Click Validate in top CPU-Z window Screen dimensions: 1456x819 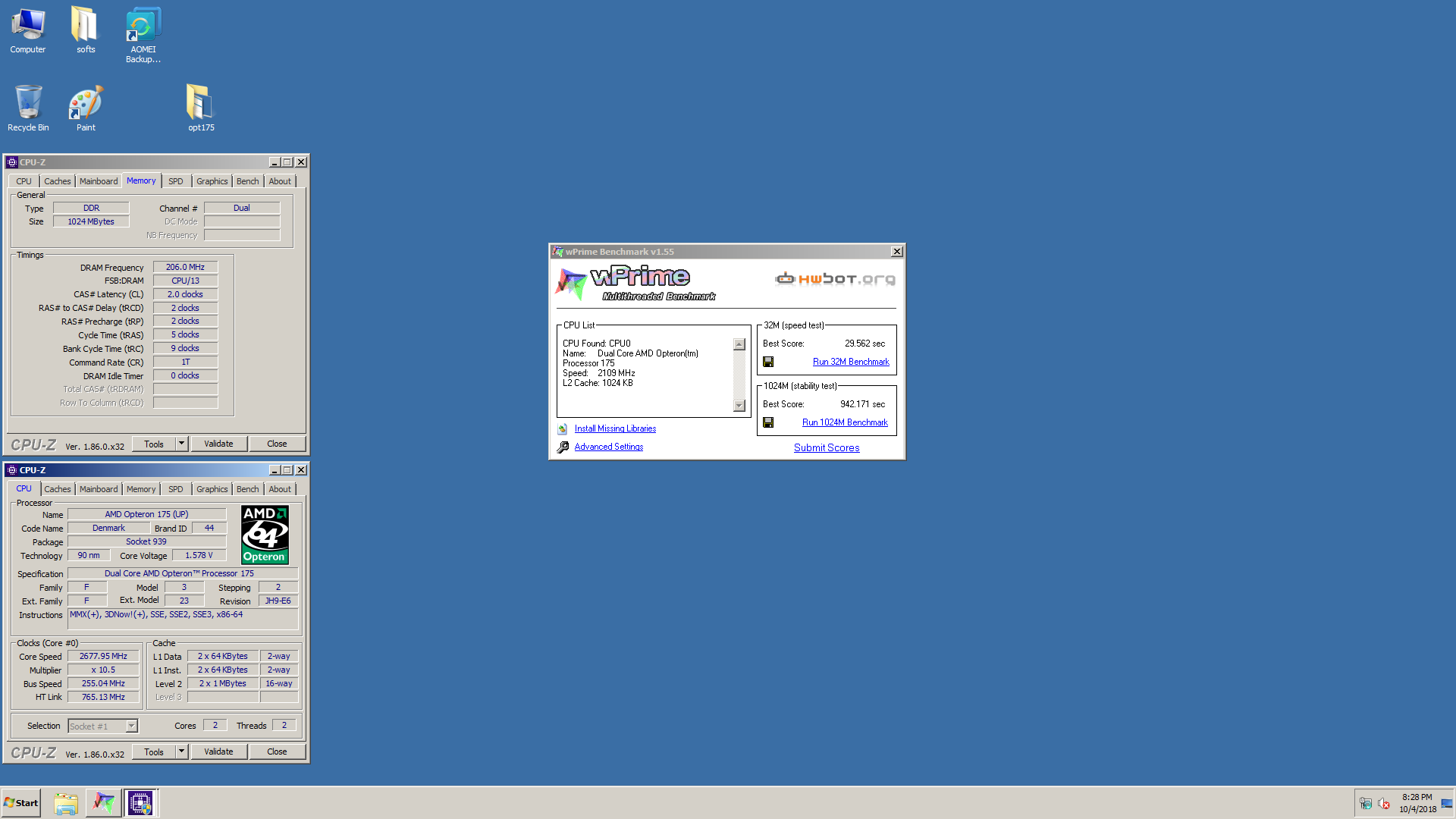coord(218,444)
